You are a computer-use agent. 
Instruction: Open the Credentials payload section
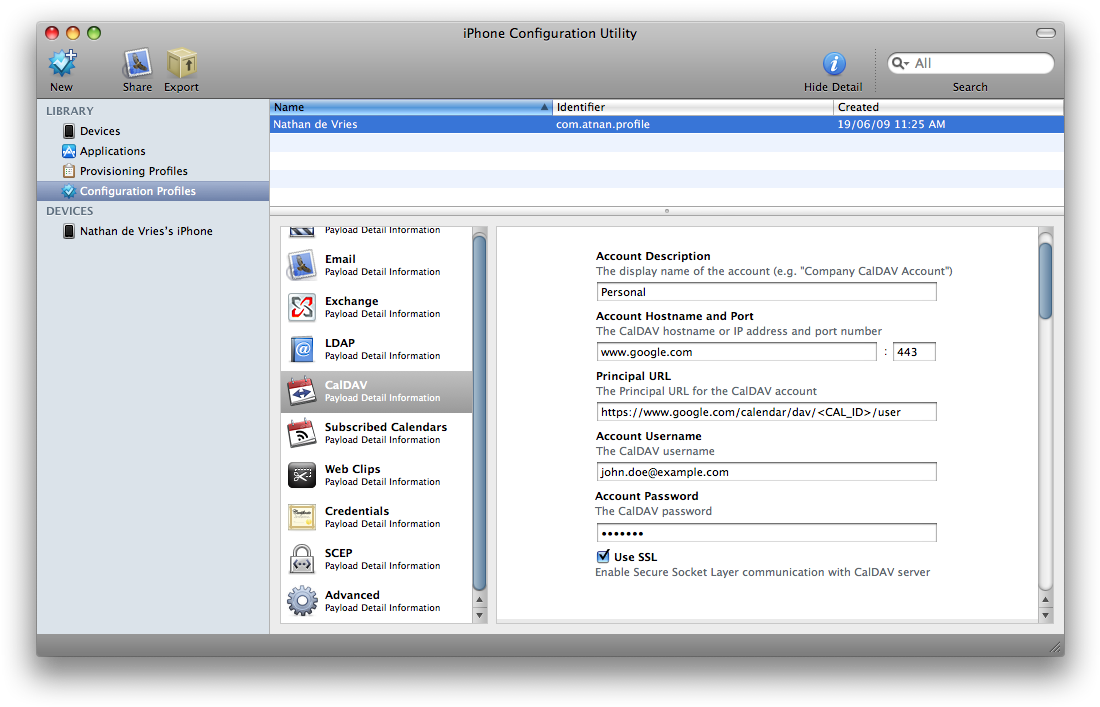377,518
